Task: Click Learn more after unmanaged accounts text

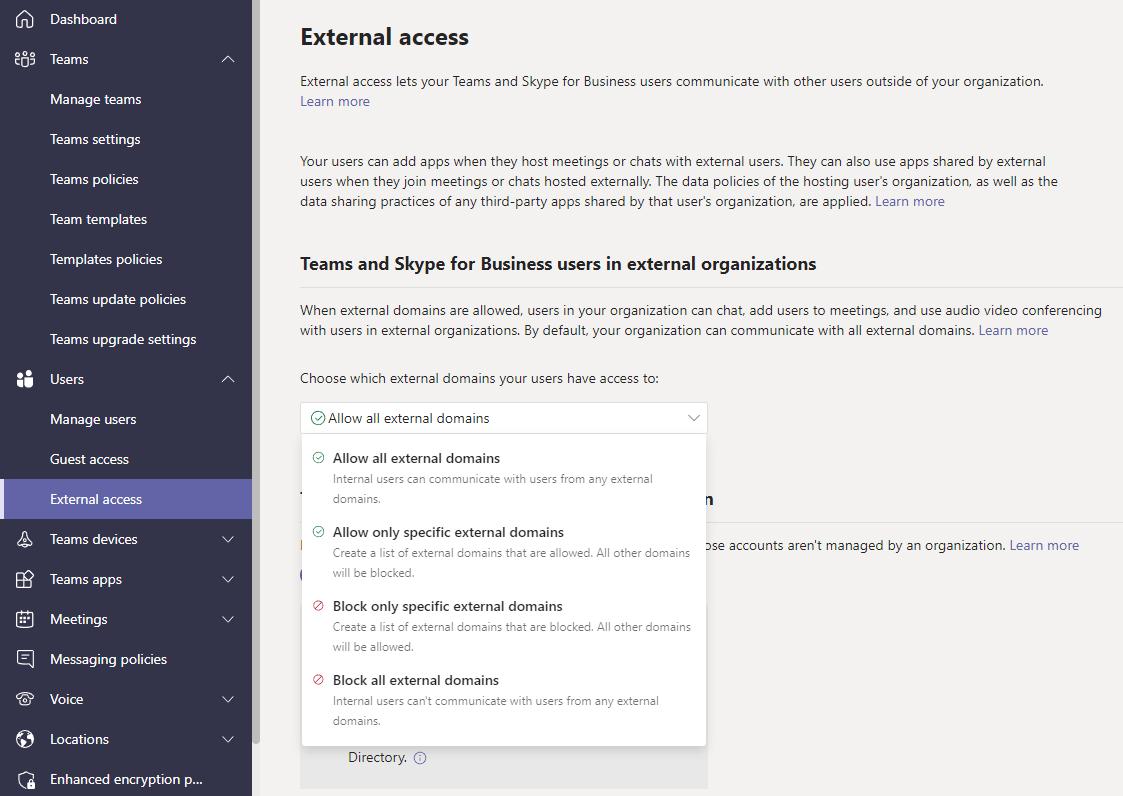Action: coord(1044,545)
